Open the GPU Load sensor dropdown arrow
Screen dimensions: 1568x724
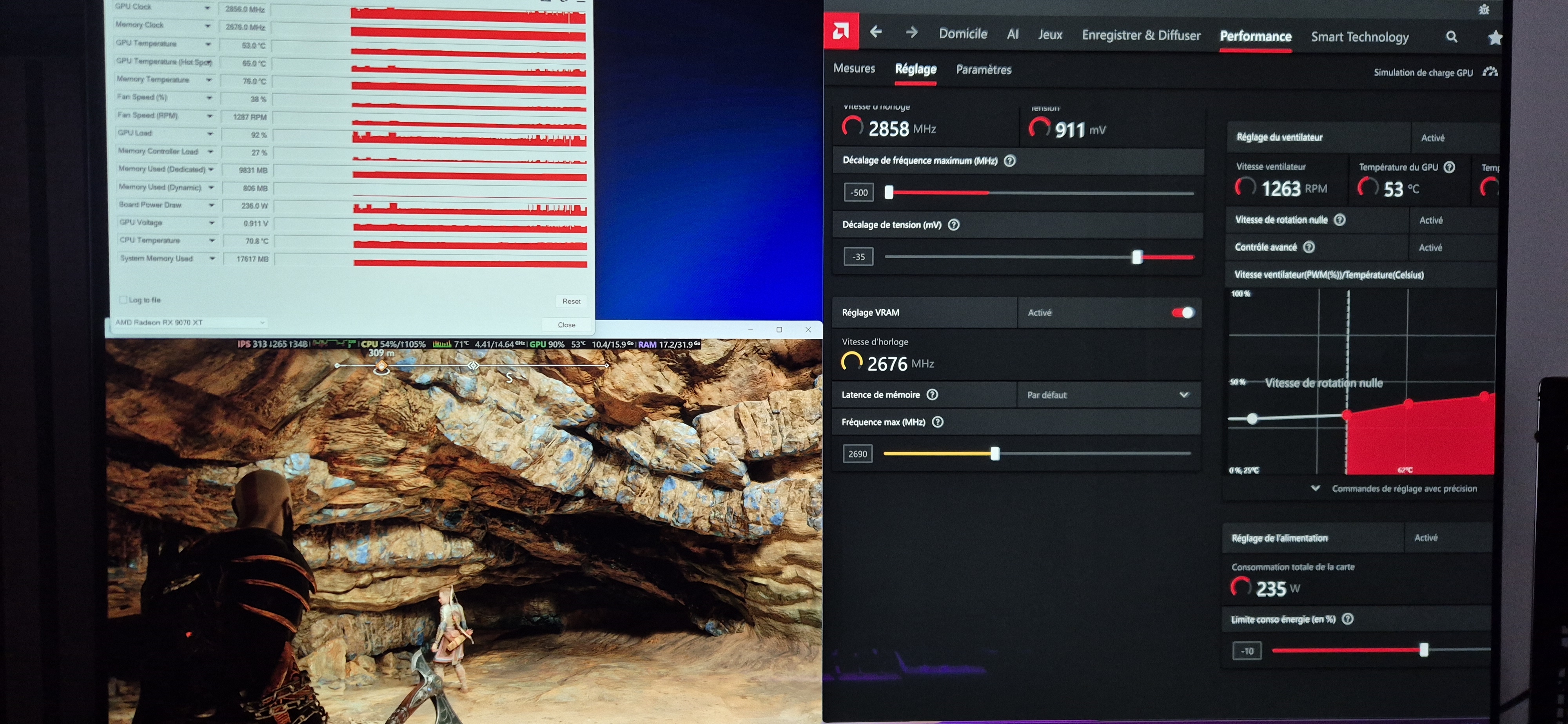(x=210, y=133)
